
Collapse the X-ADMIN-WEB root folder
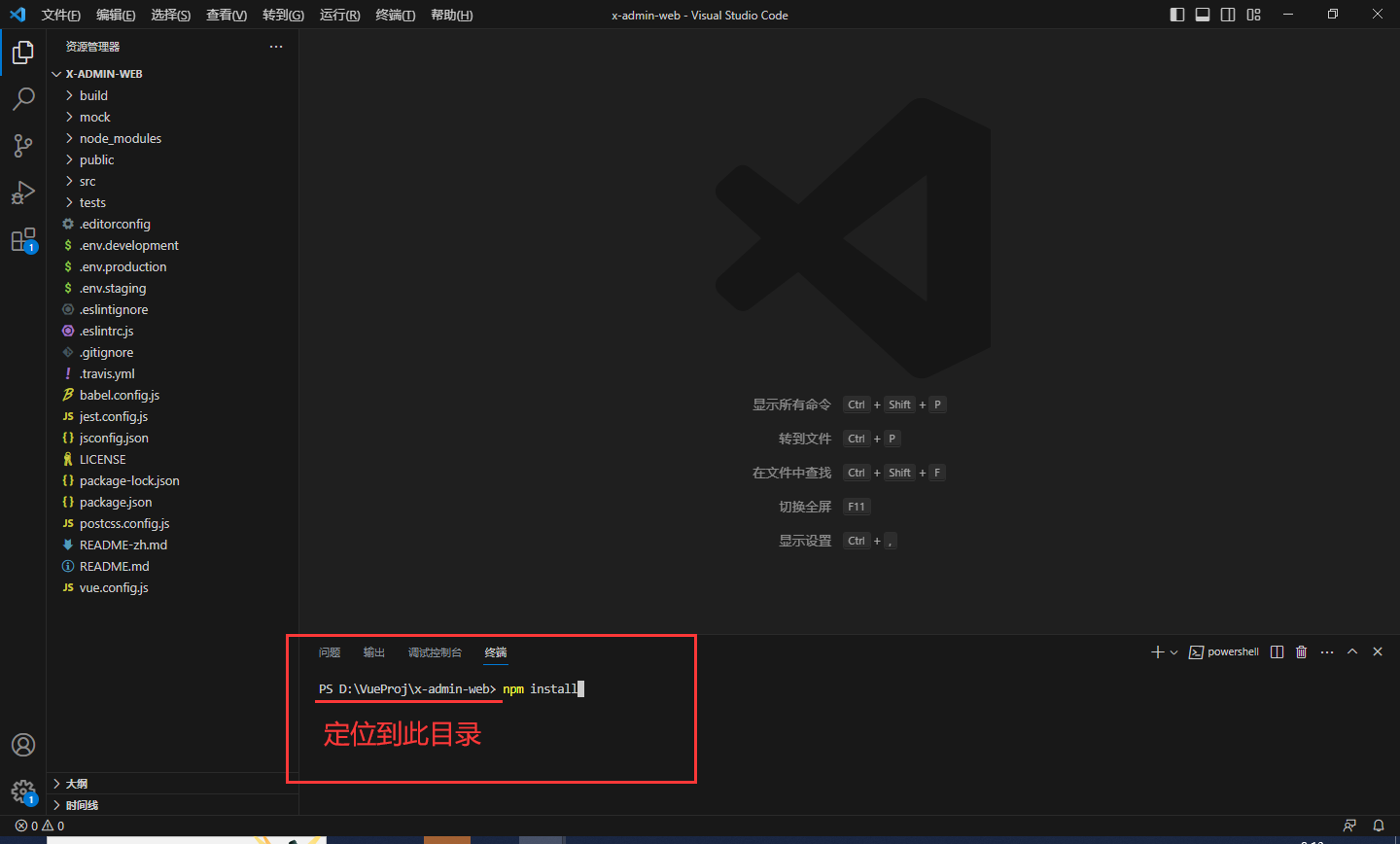(172, 74)
